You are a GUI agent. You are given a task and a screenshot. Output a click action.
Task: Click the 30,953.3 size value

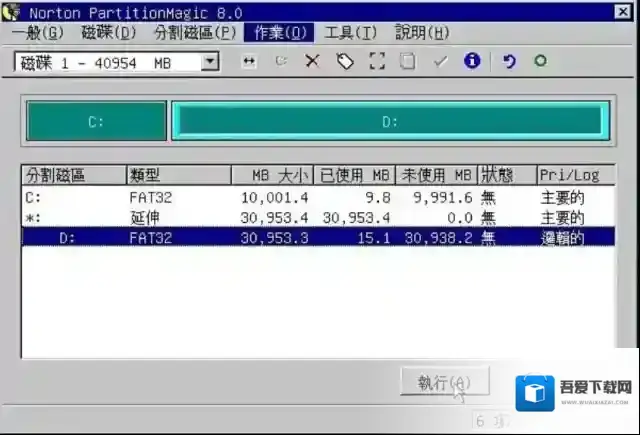(274, 238)
